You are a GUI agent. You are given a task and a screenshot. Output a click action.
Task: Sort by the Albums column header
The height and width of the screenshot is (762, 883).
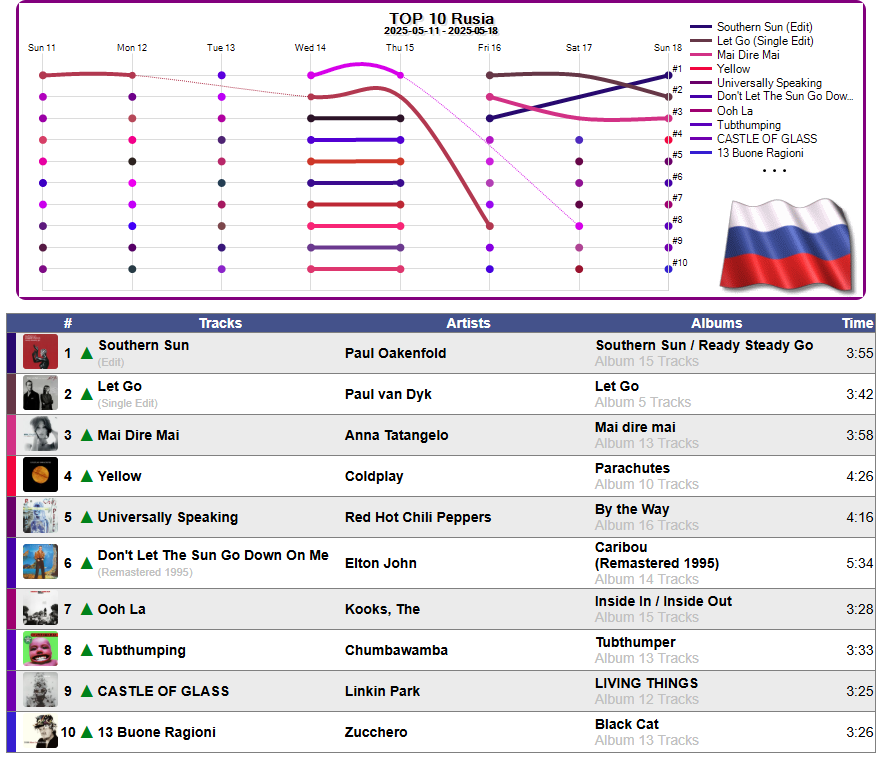pos(716,323)
